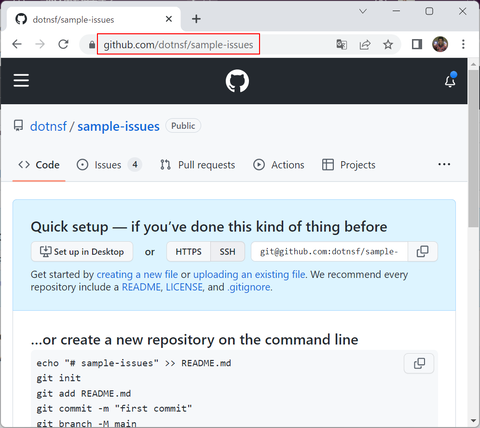Open GitHub hamburger navigation menu
This screenshot has width=480, height=428.
click(21, 81)
